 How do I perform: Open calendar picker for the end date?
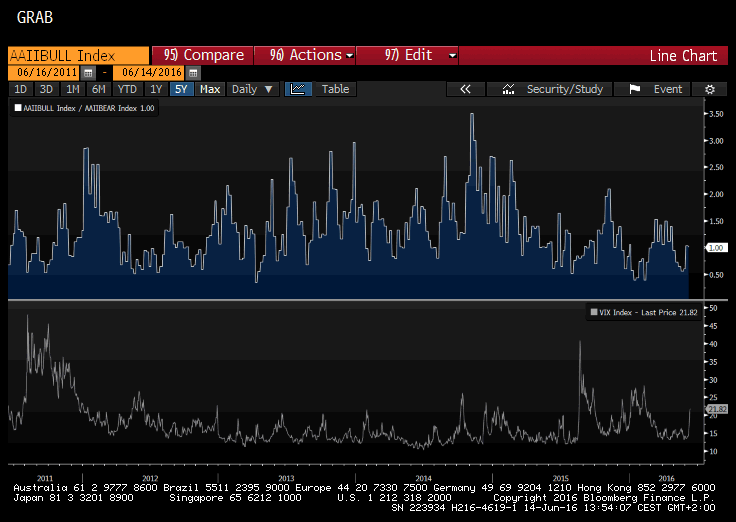tap(193, 73)
